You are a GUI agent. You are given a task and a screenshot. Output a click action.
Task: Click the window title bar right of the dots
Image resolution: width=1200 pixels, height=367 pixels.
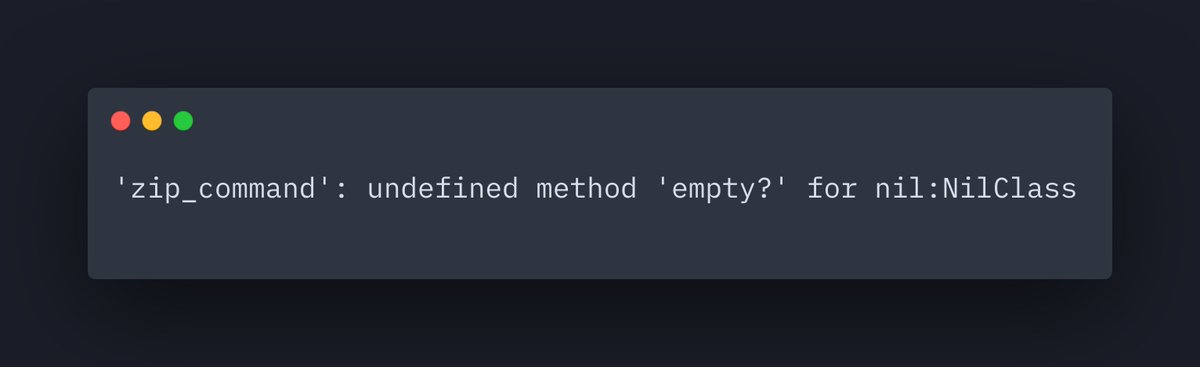click(650, 121)
